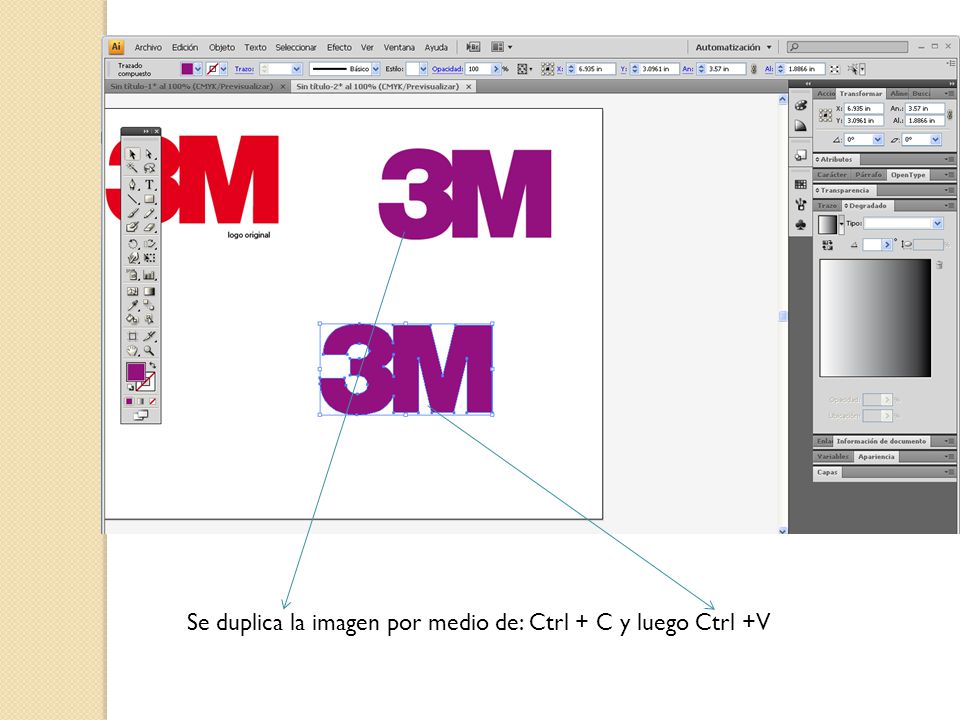Select the black arrow Selection tool
The width and height of the screenshot is (960, 720).
(x=132, y=154)
